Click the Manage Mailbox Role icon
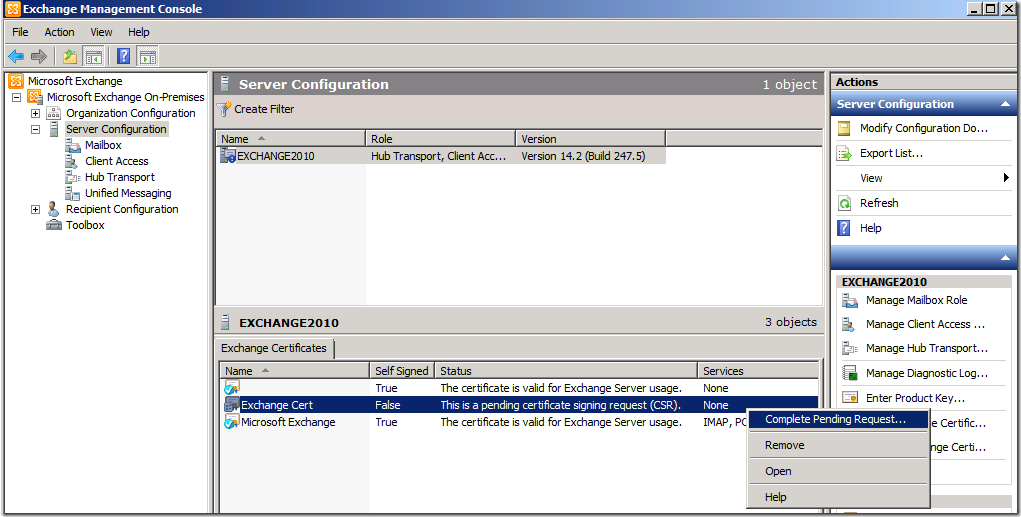 point(850,300)
